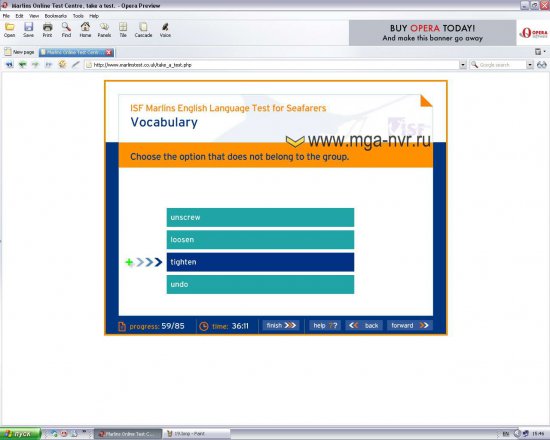Viewport: 550px width, 440px height.
Task: Click the forward button in test
Action: coord(409,326)
